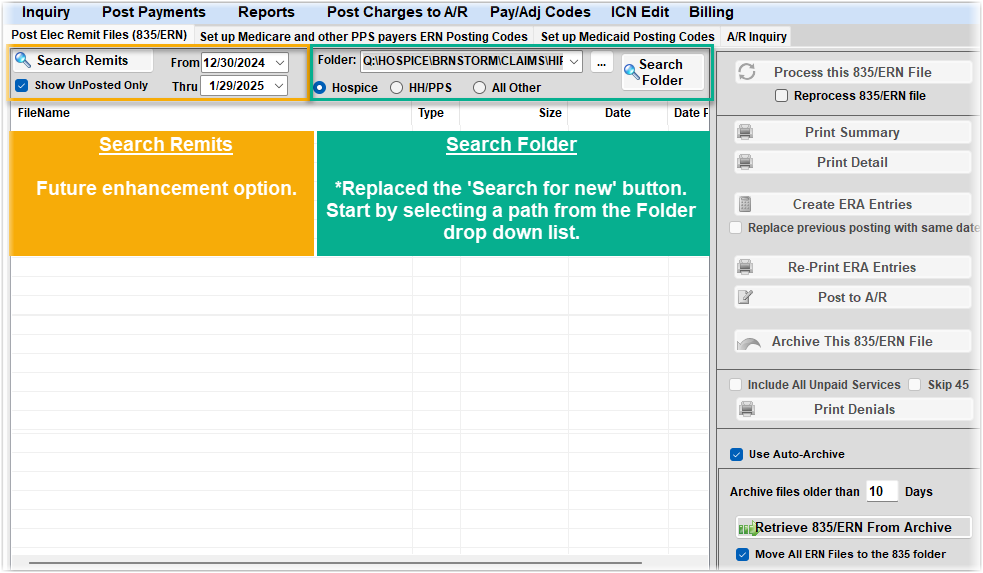Click the magnifier icon on Search Remits
This screenshot has height=573, width=983.
click(x=24, y=61)
